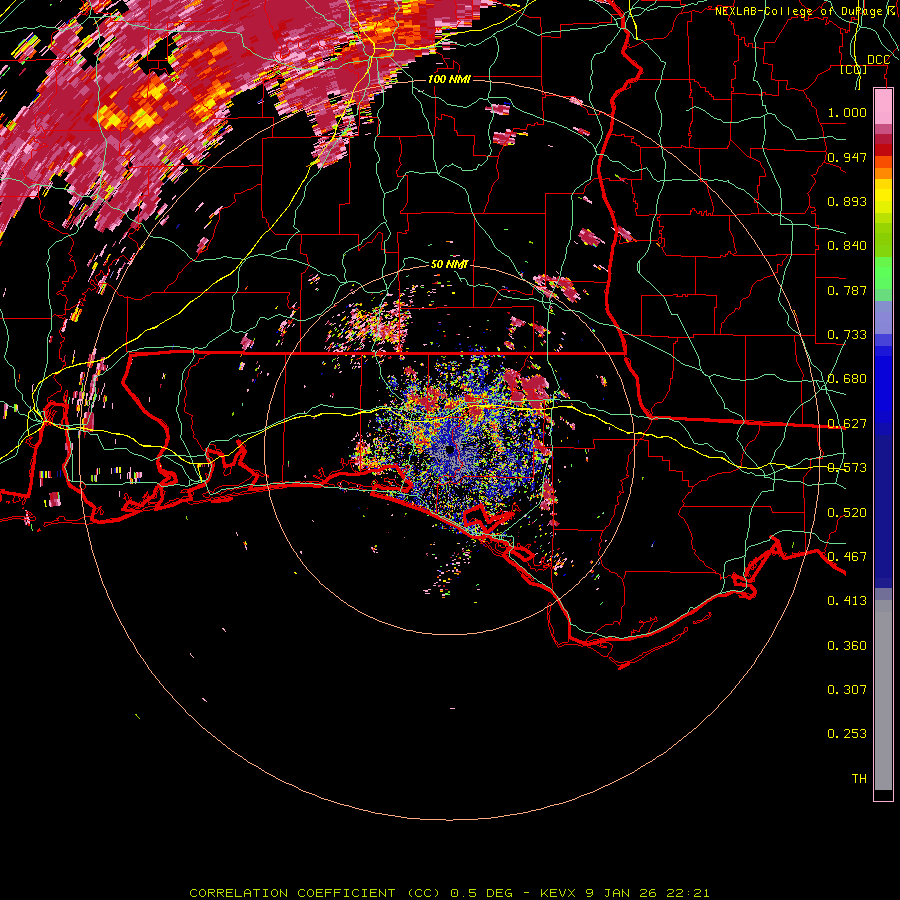Pick the bright green segment of the color bar
The width and height of the screenshot is (900, 900).
pyautogui.click(x=883, y=273)
